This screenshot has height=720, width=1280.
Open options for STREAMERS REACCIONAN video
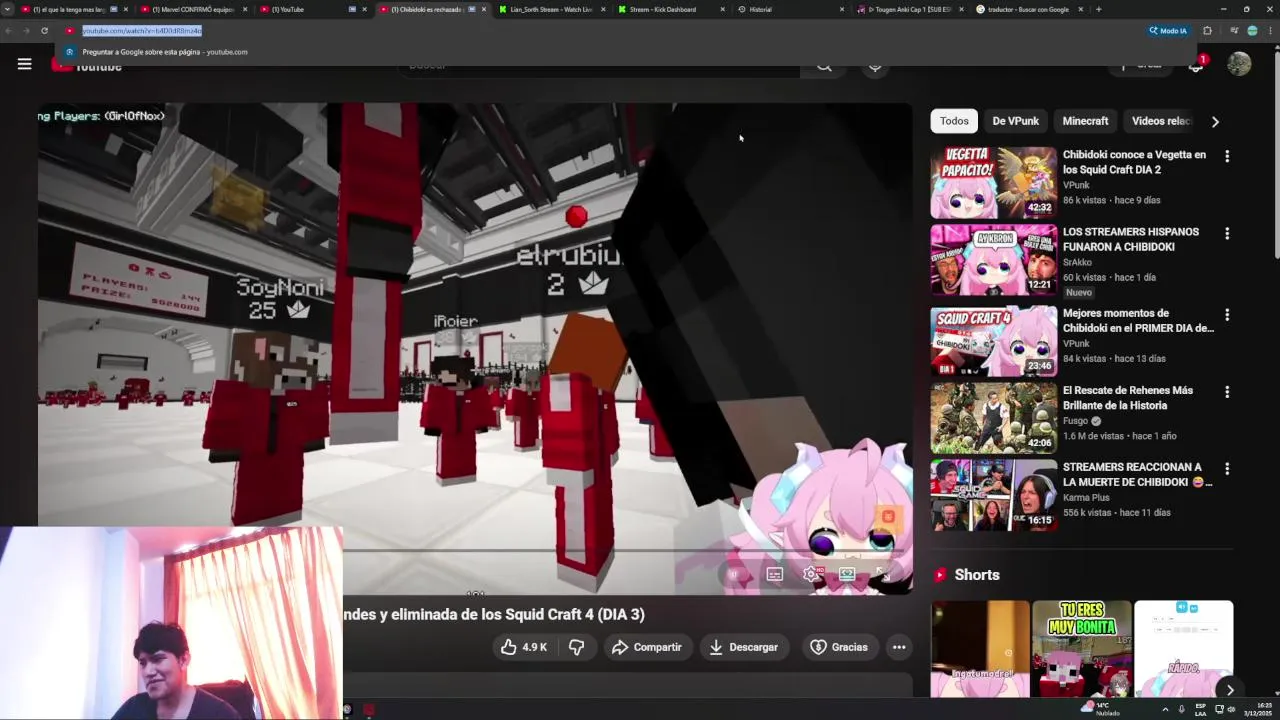1227,468
